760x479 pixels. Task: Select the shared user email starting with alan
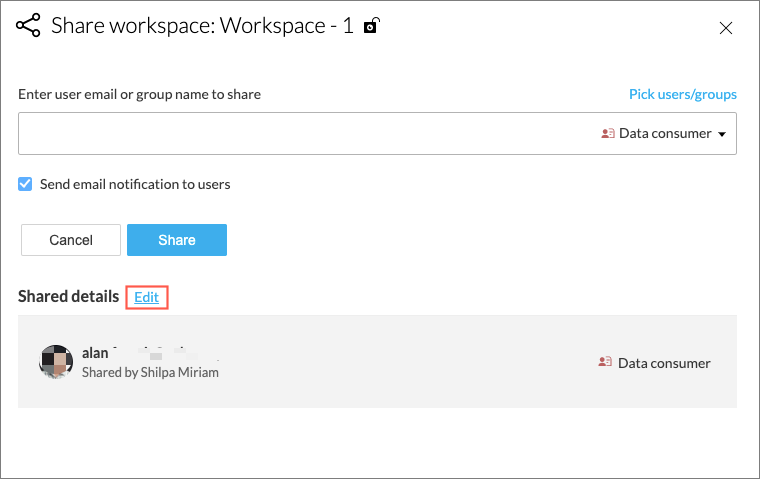[x=150, y=353]
